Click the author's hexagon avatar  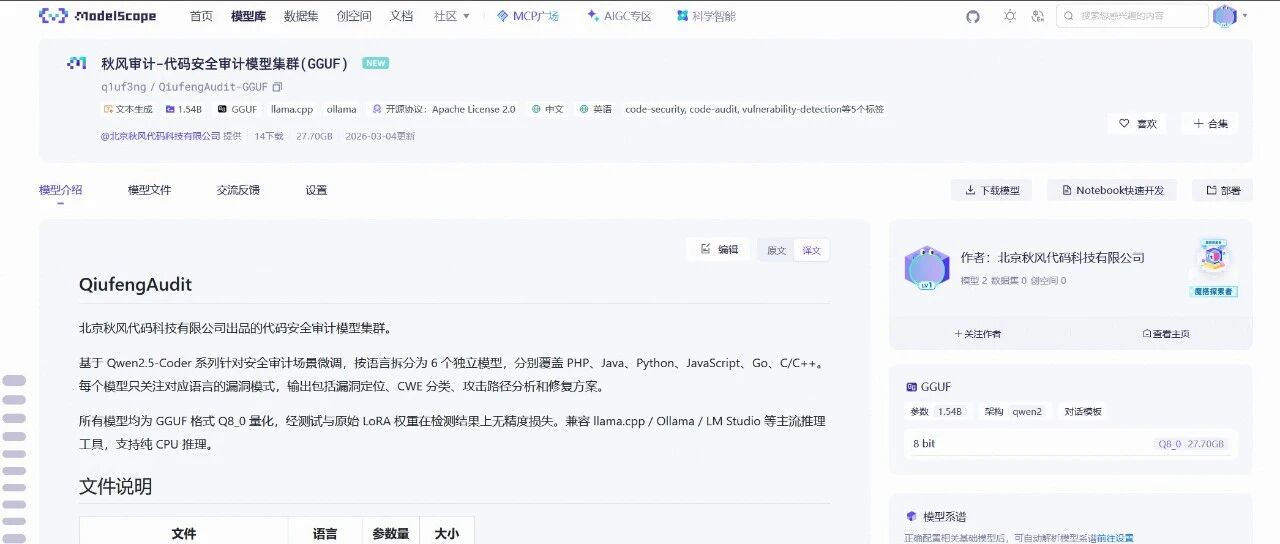click(926, 268)
